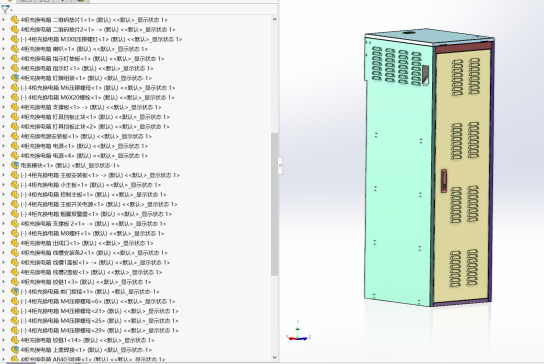Click the XYZ orientation triad

pos(298,332)
